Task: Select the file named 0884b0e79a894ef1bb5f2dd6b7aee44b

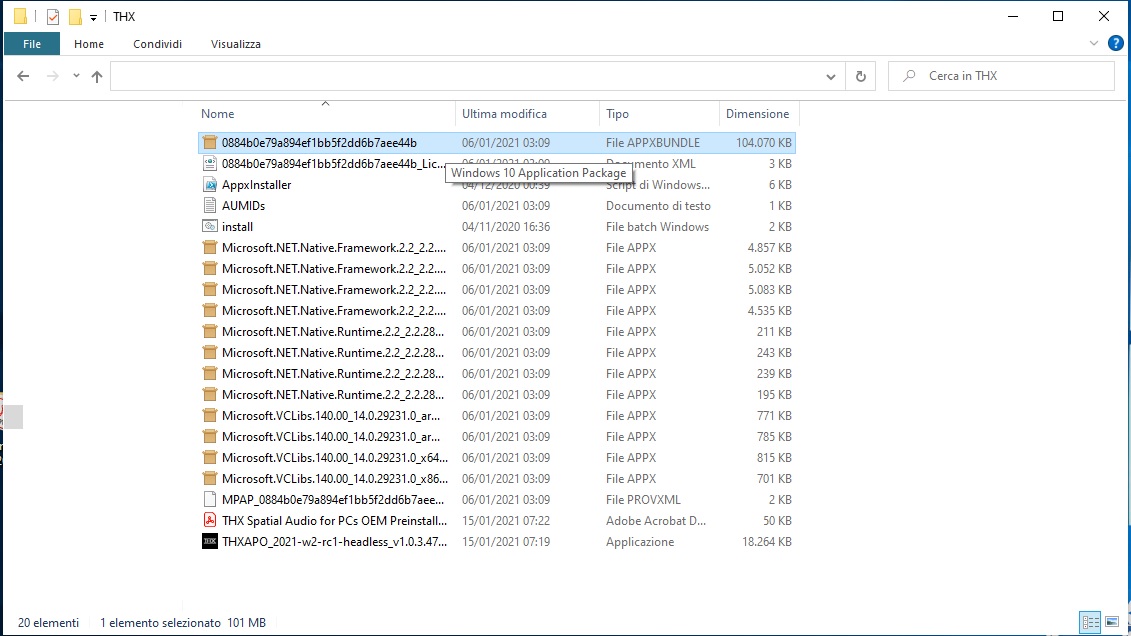Action: [319, 143]
